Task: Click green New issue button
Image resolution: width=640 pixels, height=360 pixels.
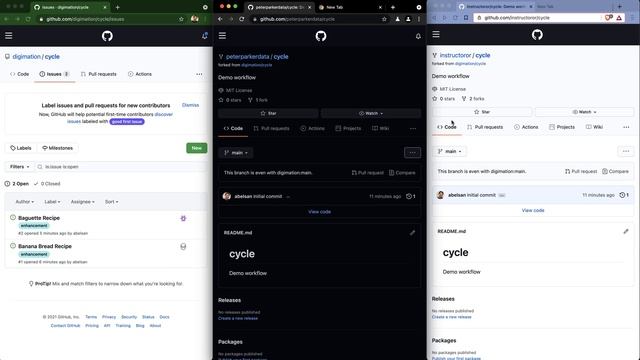Action: pyautogui.click(x=197, y=148)
